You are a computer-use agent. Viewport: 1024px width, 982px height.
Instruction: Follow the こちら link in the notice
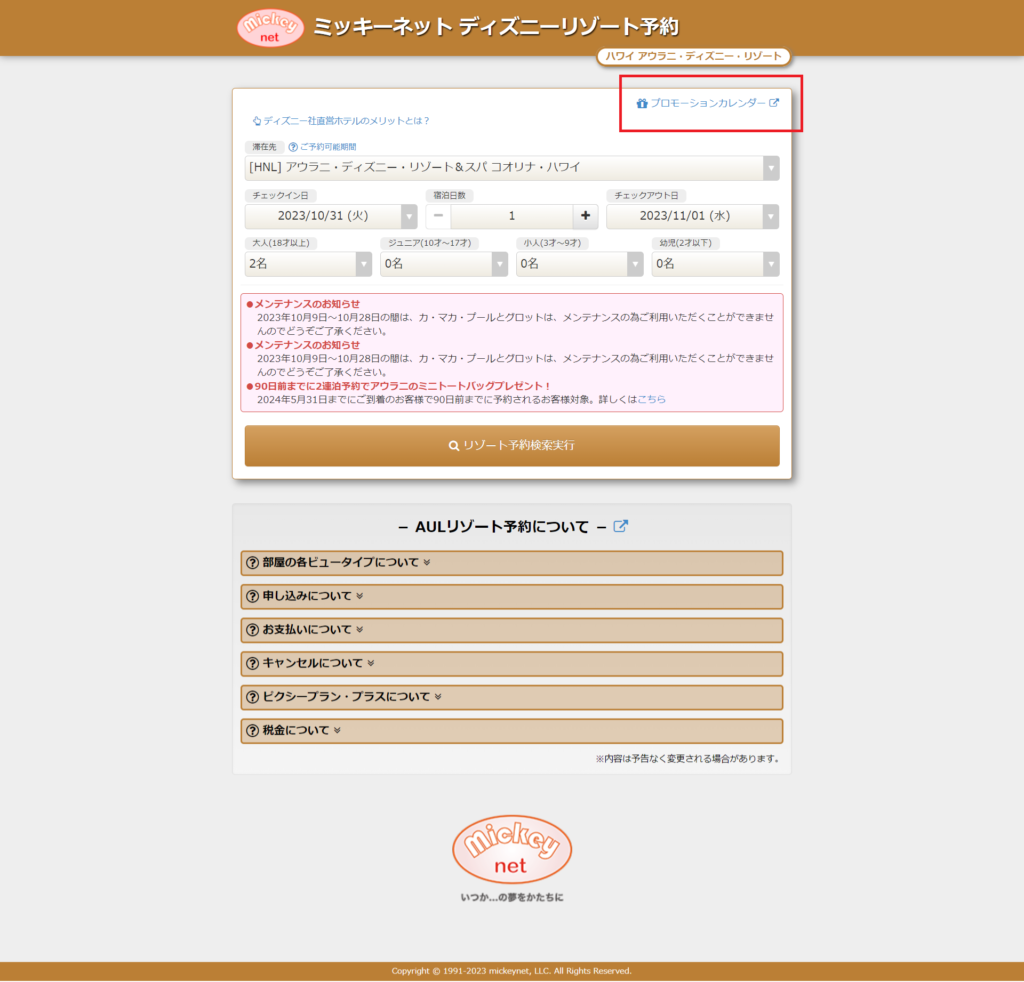coord(651,400)
